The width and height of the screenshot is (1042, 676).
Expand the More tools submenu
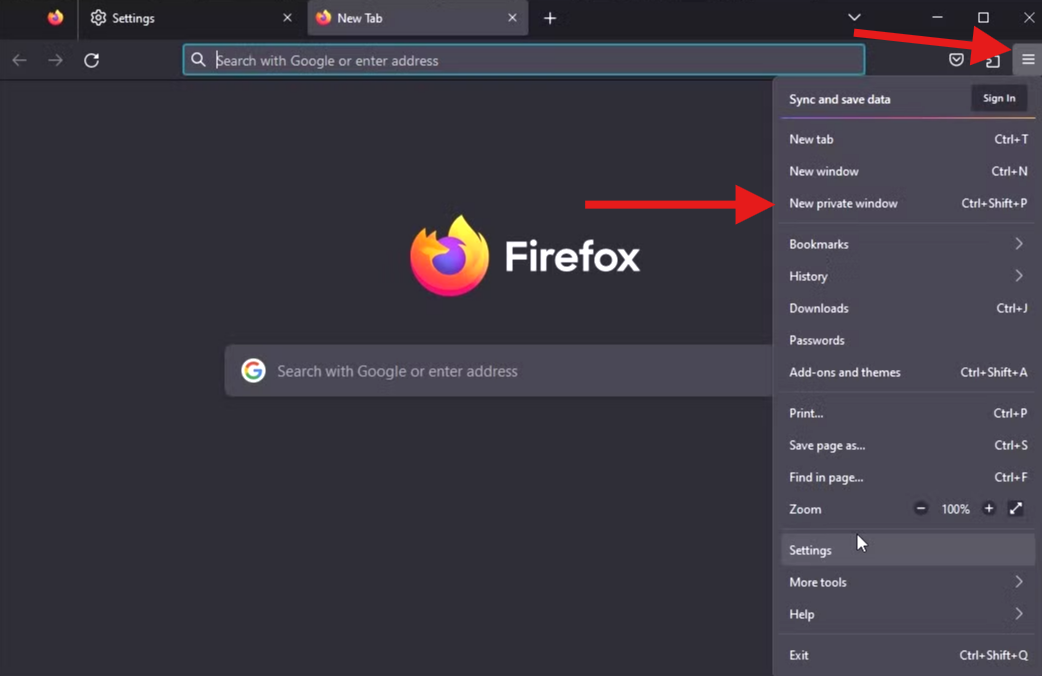coord(908,582)
